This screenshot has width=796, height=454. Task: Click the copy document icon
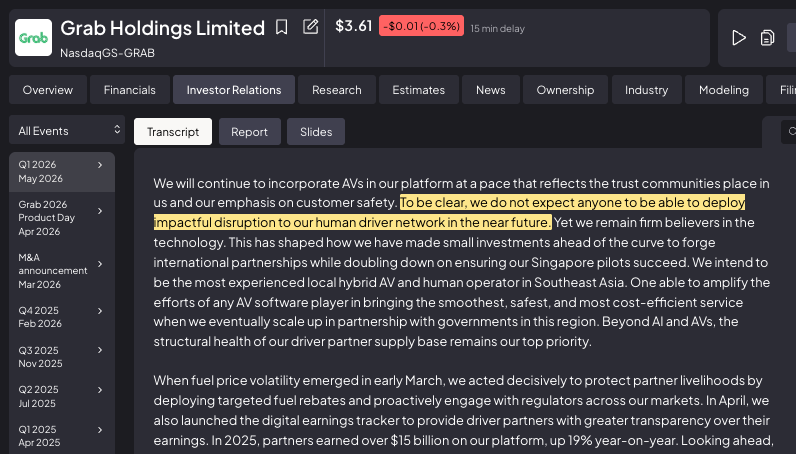pyautogui.click(x=767, y=38)
